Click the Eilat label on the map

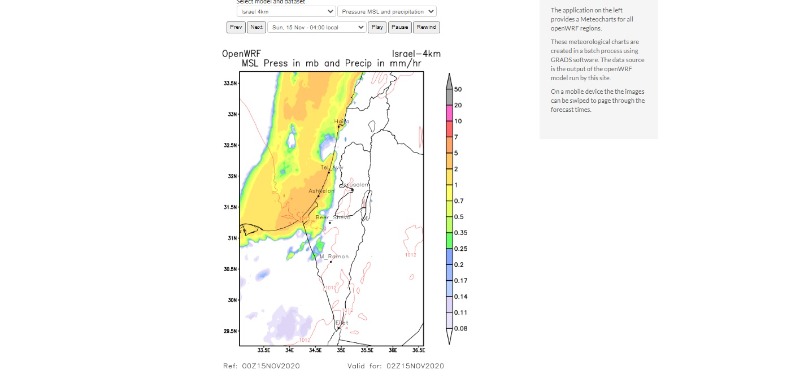(x=341, y=323)
